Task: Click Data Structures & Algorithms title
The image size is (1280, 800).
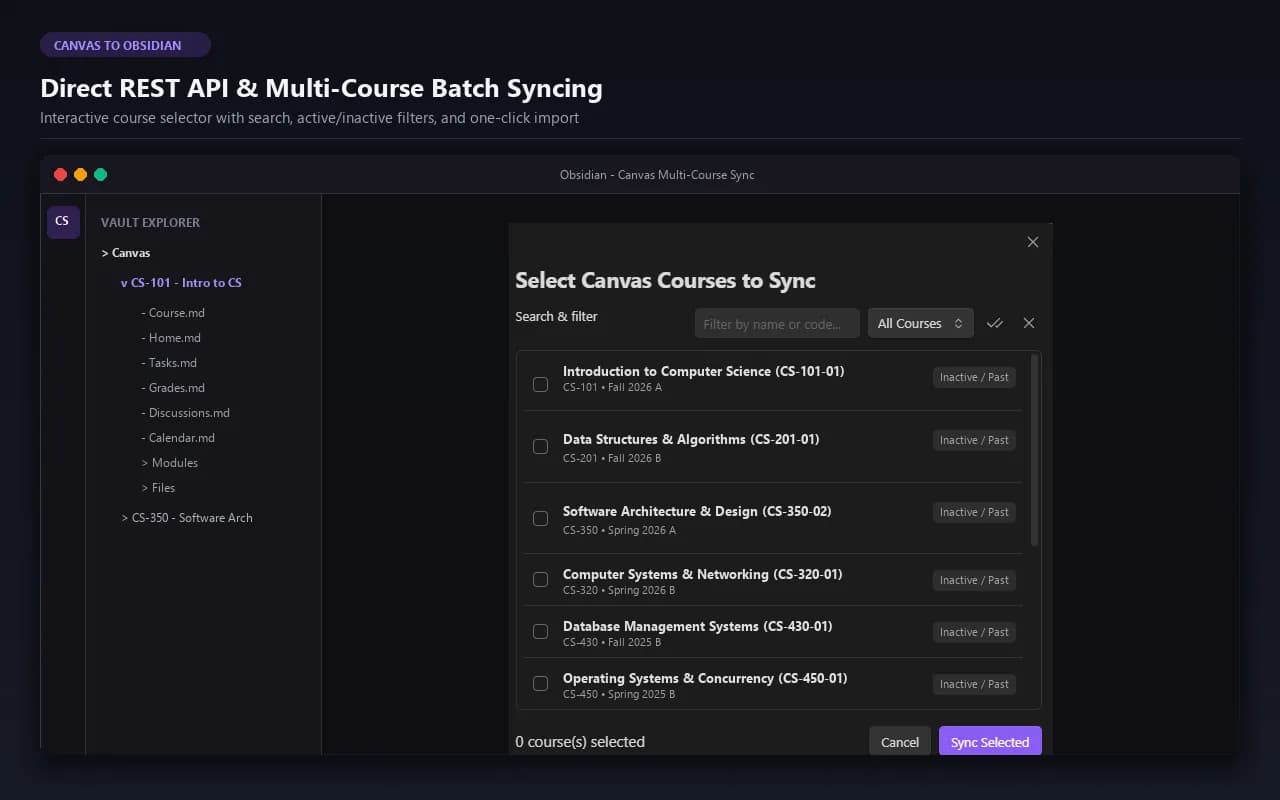Action: (x=691, y=439)
